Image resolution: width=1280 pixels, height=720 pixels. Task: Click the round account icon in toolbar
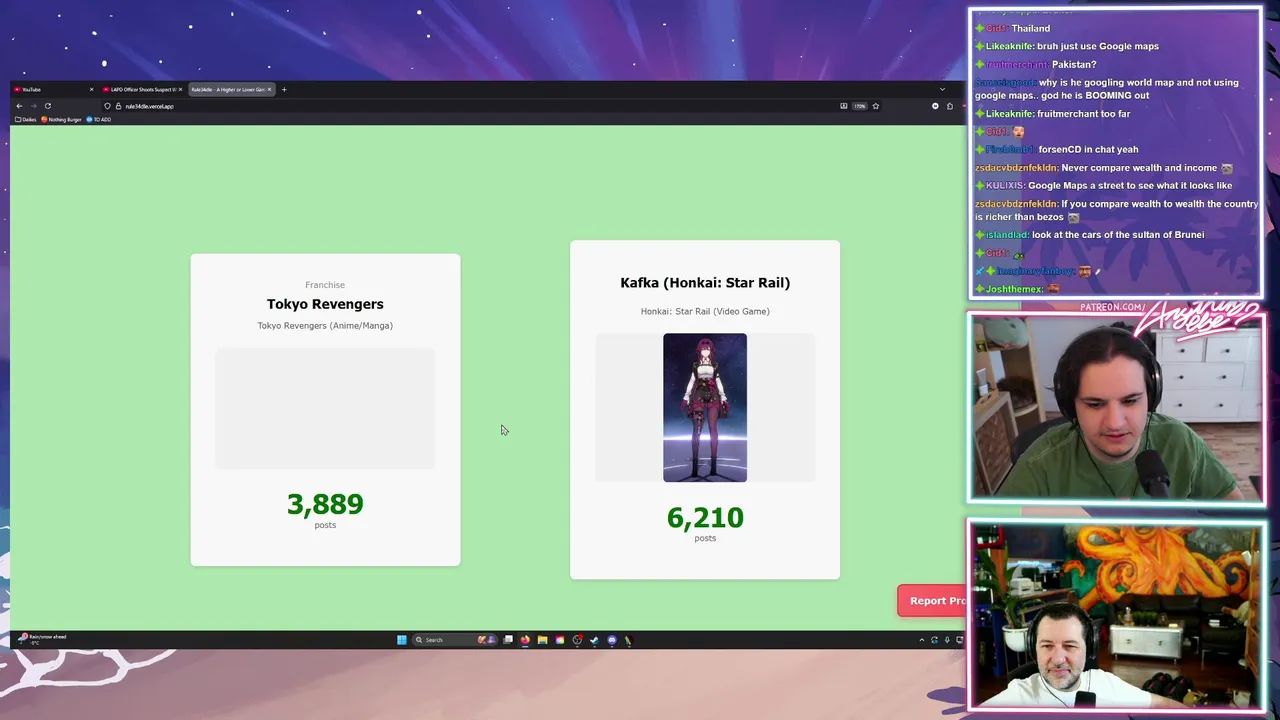pyautogui.click(x=935, y=106)
